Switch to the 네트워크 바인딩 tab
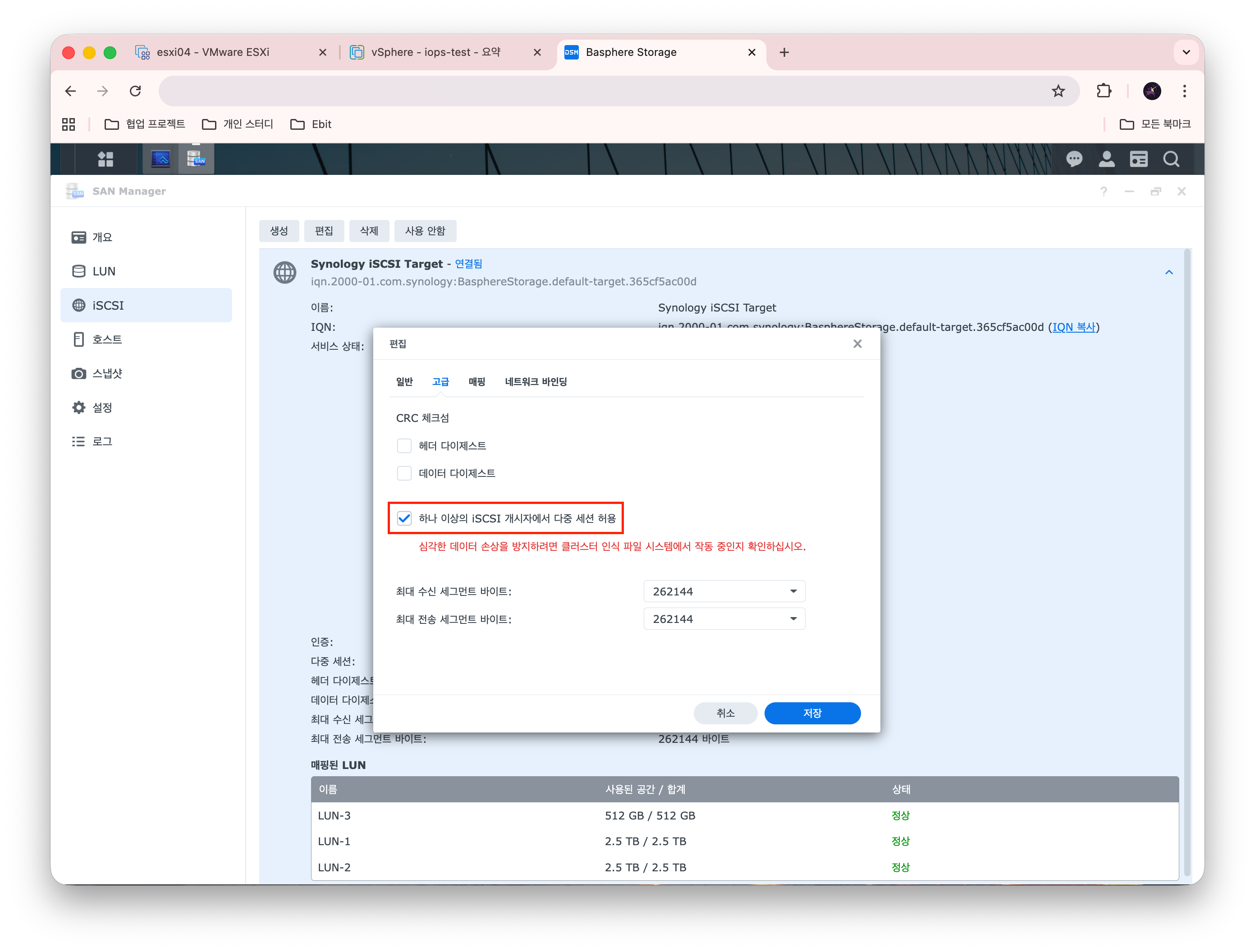This screenshot has height=952, width=1255. pyautogui.click(x=536, y=382)
